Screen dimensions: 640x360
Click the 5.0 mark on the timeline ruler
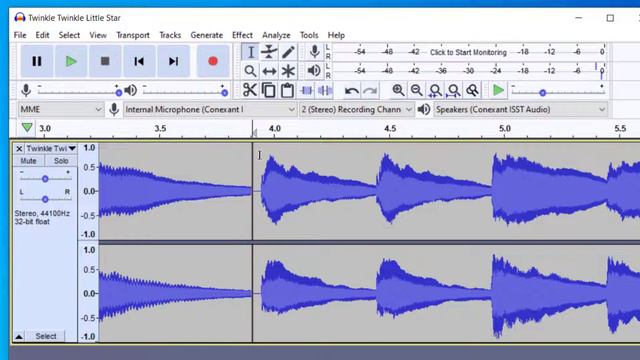click(504, 128)
